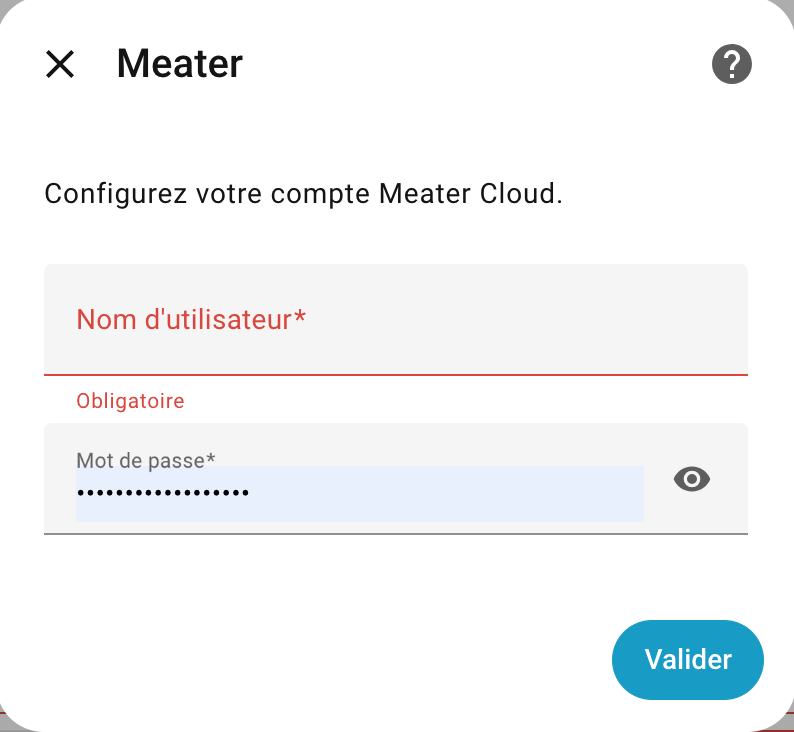Viewport: 794px width, 732px height.
Task: Click the red 'Nom d'utilisateur*' label
Action: pyautogui.click(x=191, y=320)
